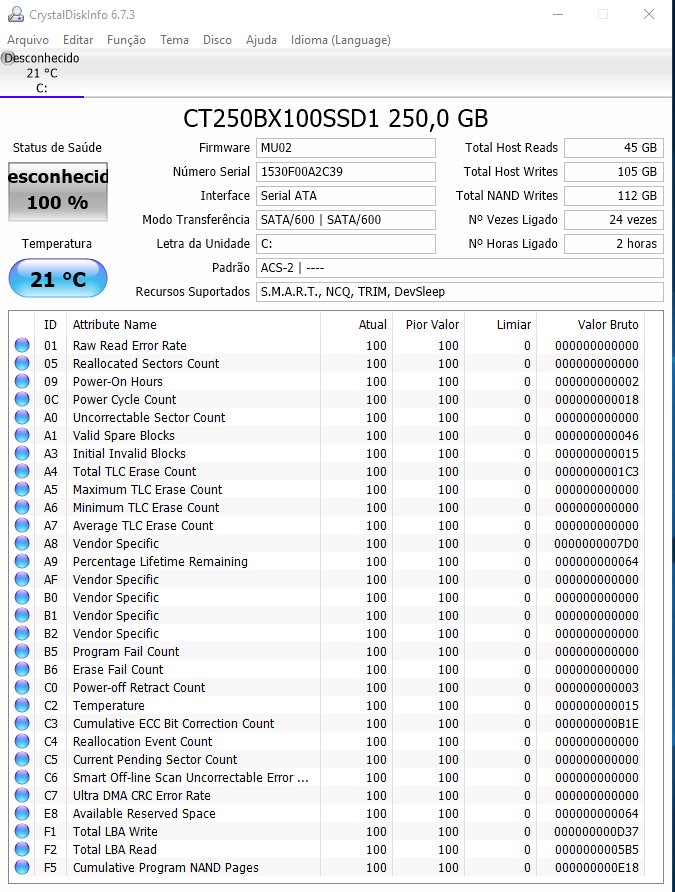
Task: Open the Tema menu
Action: (x=174, y=40)
